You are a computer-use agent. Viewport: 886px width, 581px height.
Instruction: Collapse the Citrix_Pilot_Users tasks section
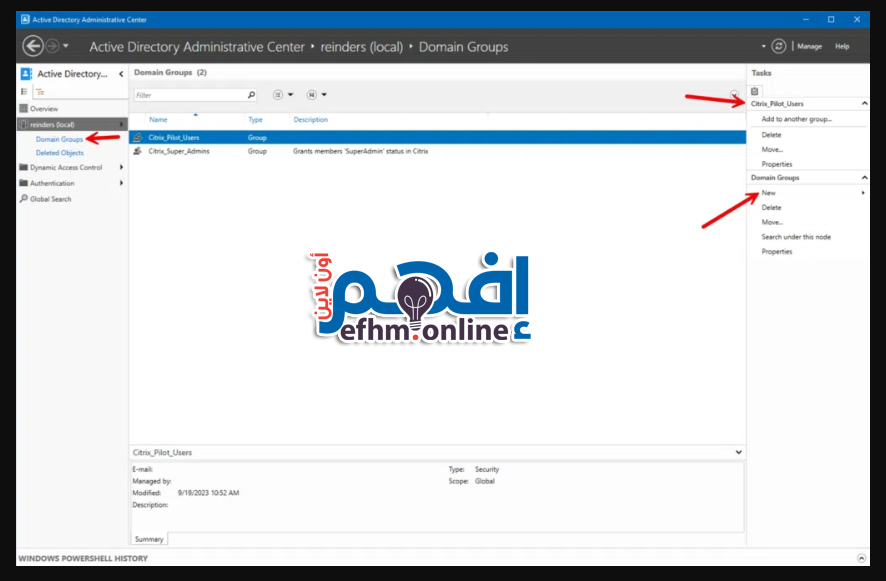(x=862, y=104)
